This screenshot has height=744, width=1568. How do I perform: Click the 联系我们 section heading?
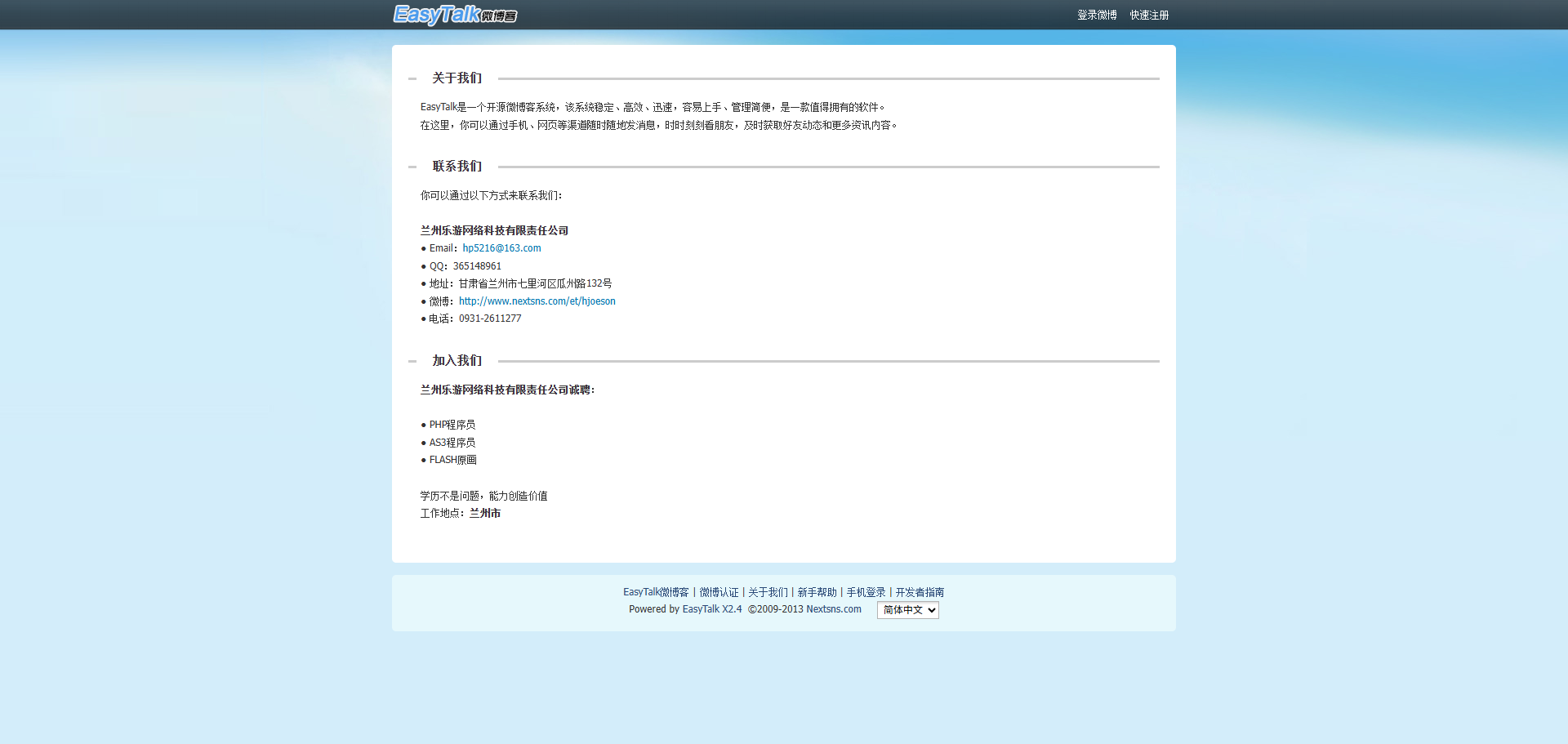point(457,167)
